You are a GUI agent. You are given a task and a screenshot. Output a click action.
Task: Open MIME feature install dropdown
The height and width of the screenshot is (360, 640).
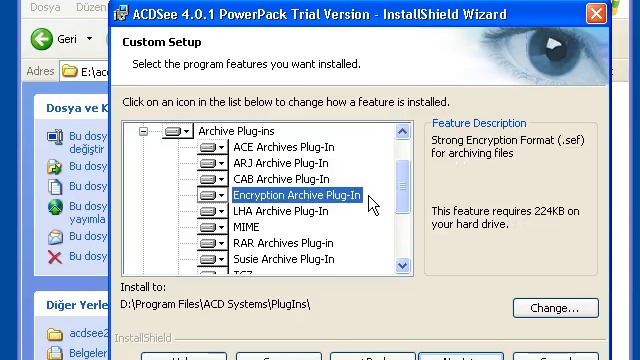point(212,227)
